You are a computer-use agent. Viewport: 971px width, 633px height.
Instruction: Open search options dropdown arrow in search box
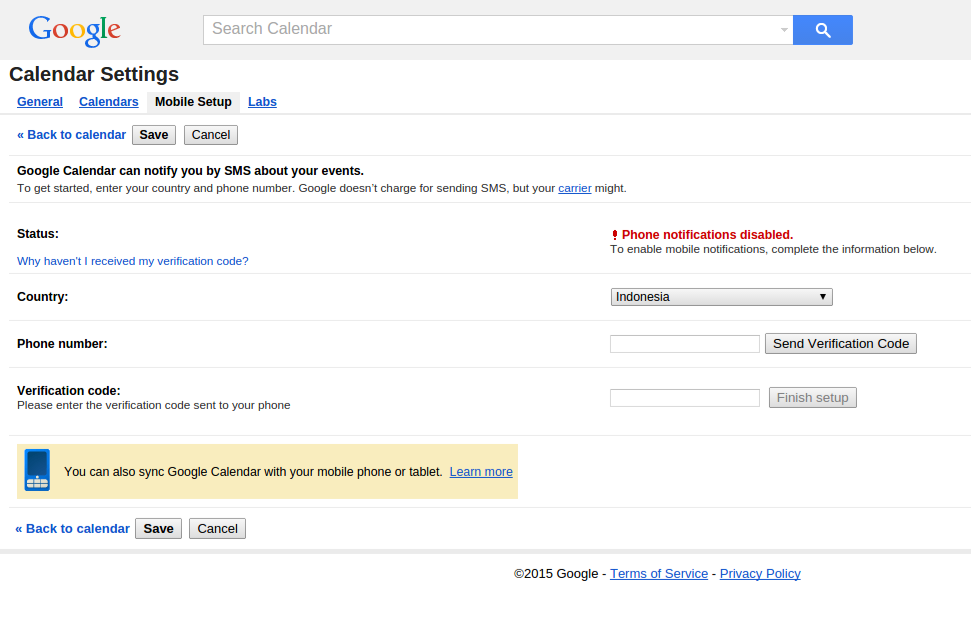click(784, 30)
